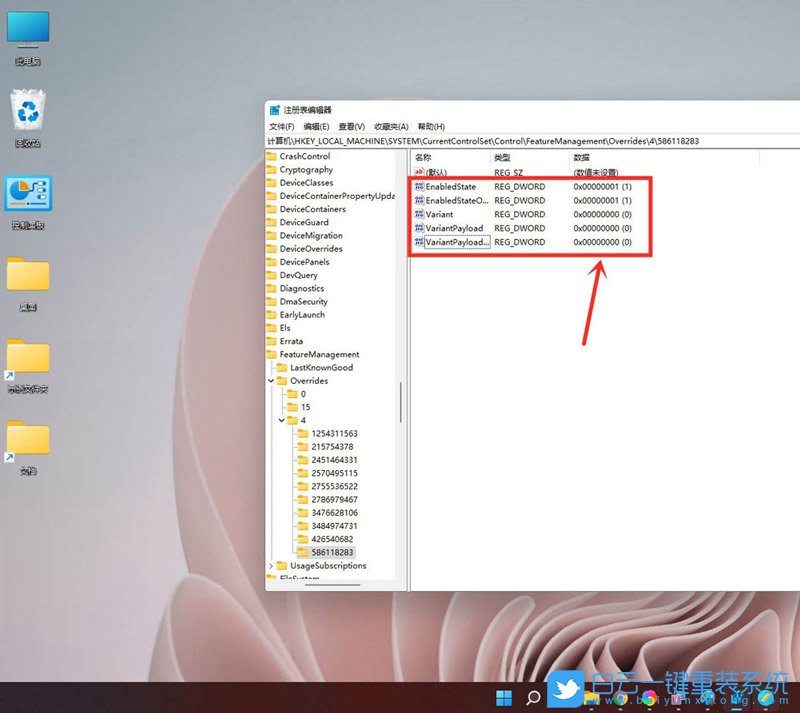Select the CrashControl registry key
The image size is (800, 713).
click(306, 156)
